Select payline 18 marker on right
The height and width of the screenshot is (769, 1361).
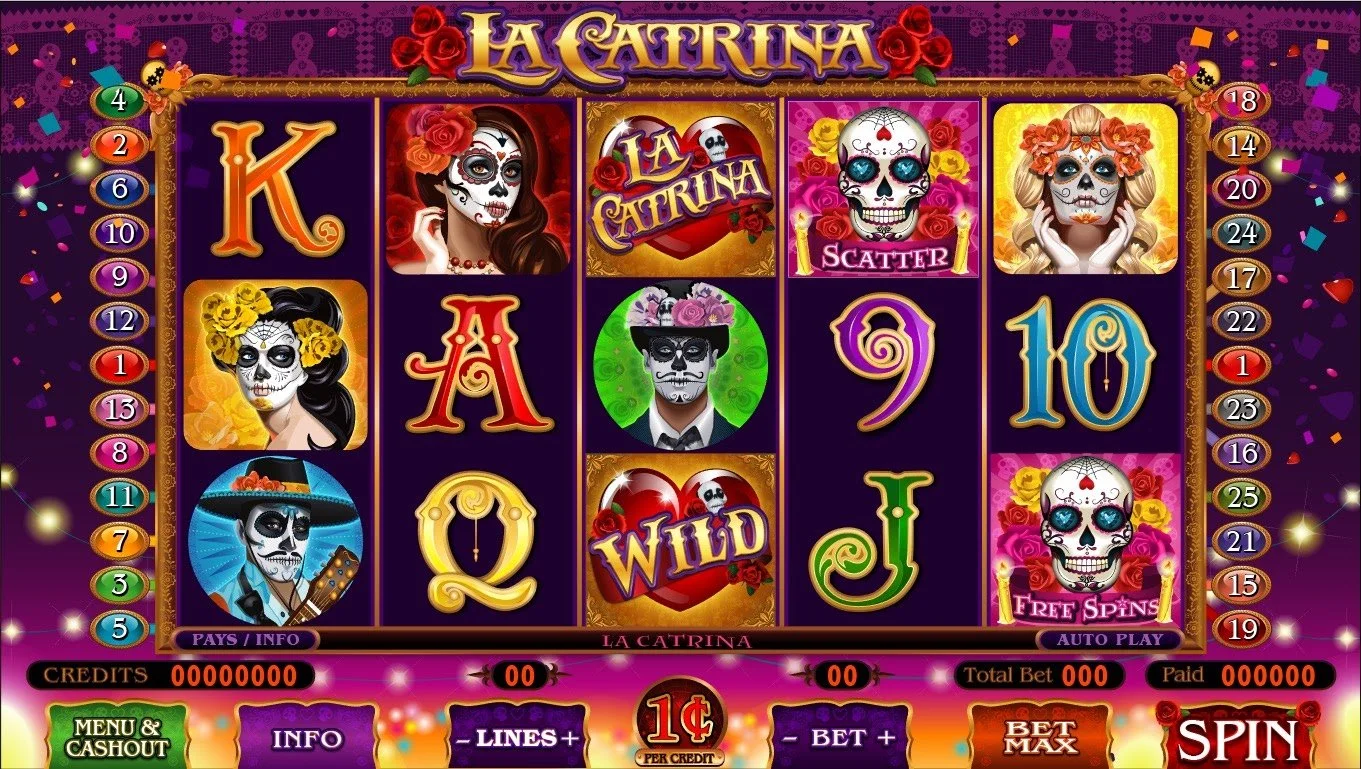(x=1241, y=100)
